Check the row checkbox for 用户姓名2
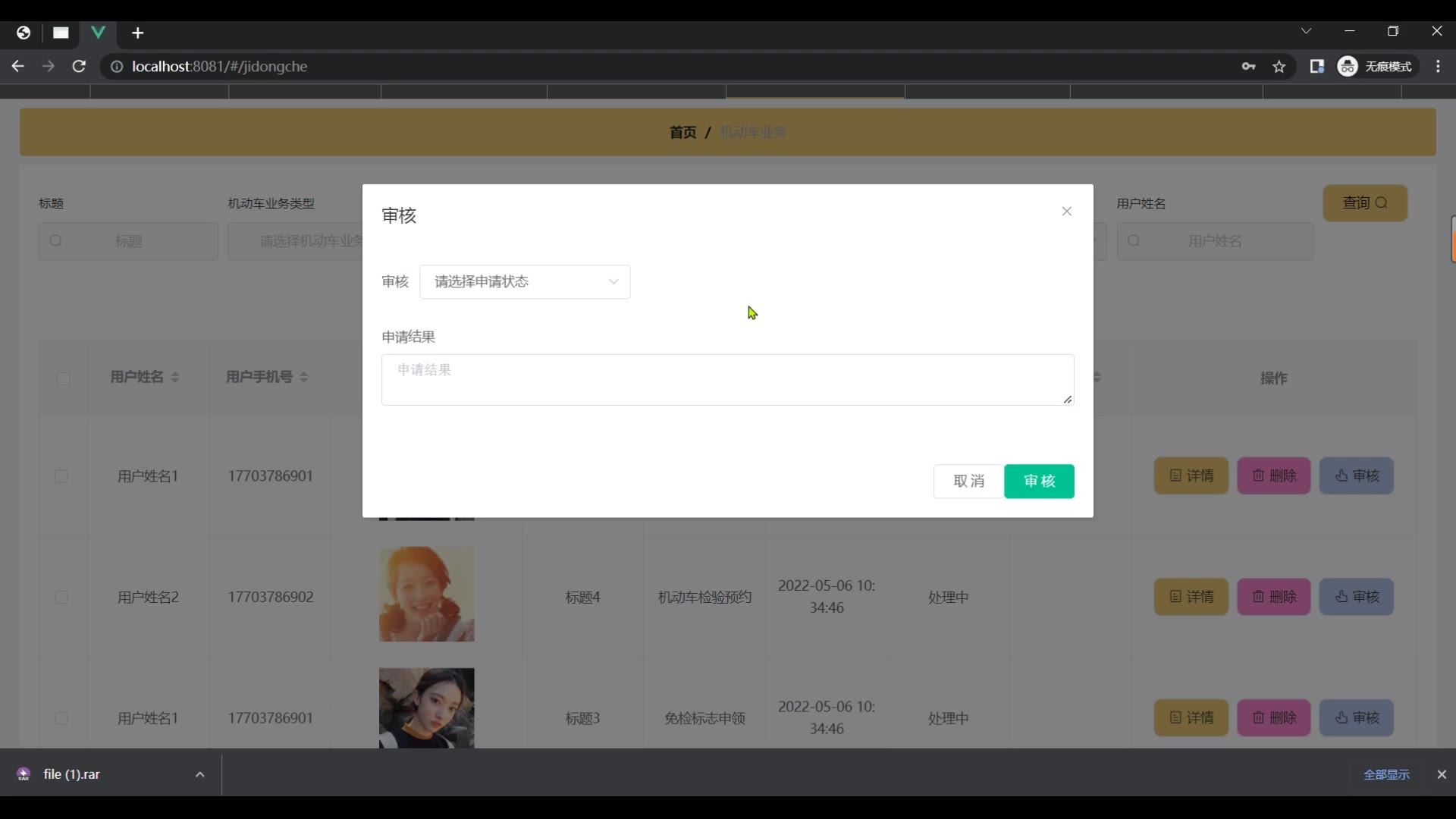The image size is (1456, 819). coord(61,598)
